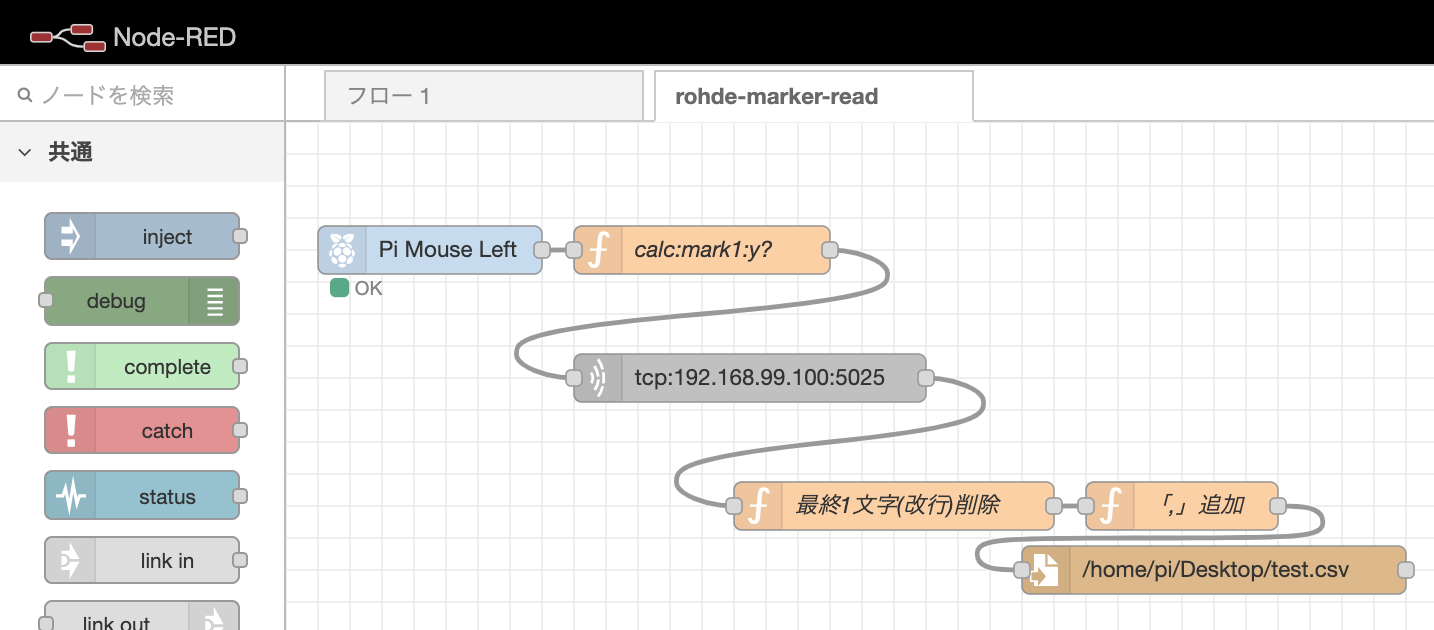1434x630 pixels.
Task: Click the Node-RED logo icon
Action: [67, 37]
